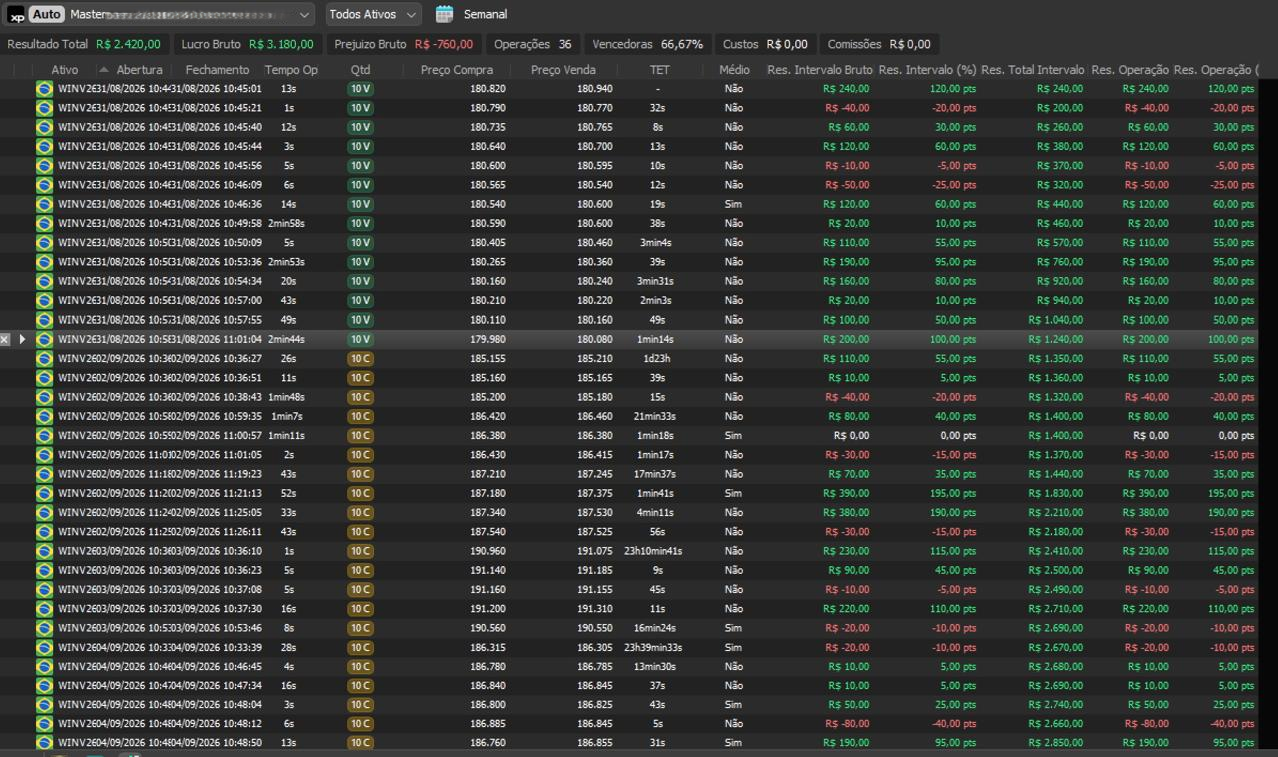Click the Brazil flag on row closing 10:48:50
Image resolution: width=1278 pixels, height=757 pixels.
pyautogui.click(x=44, y=743)
